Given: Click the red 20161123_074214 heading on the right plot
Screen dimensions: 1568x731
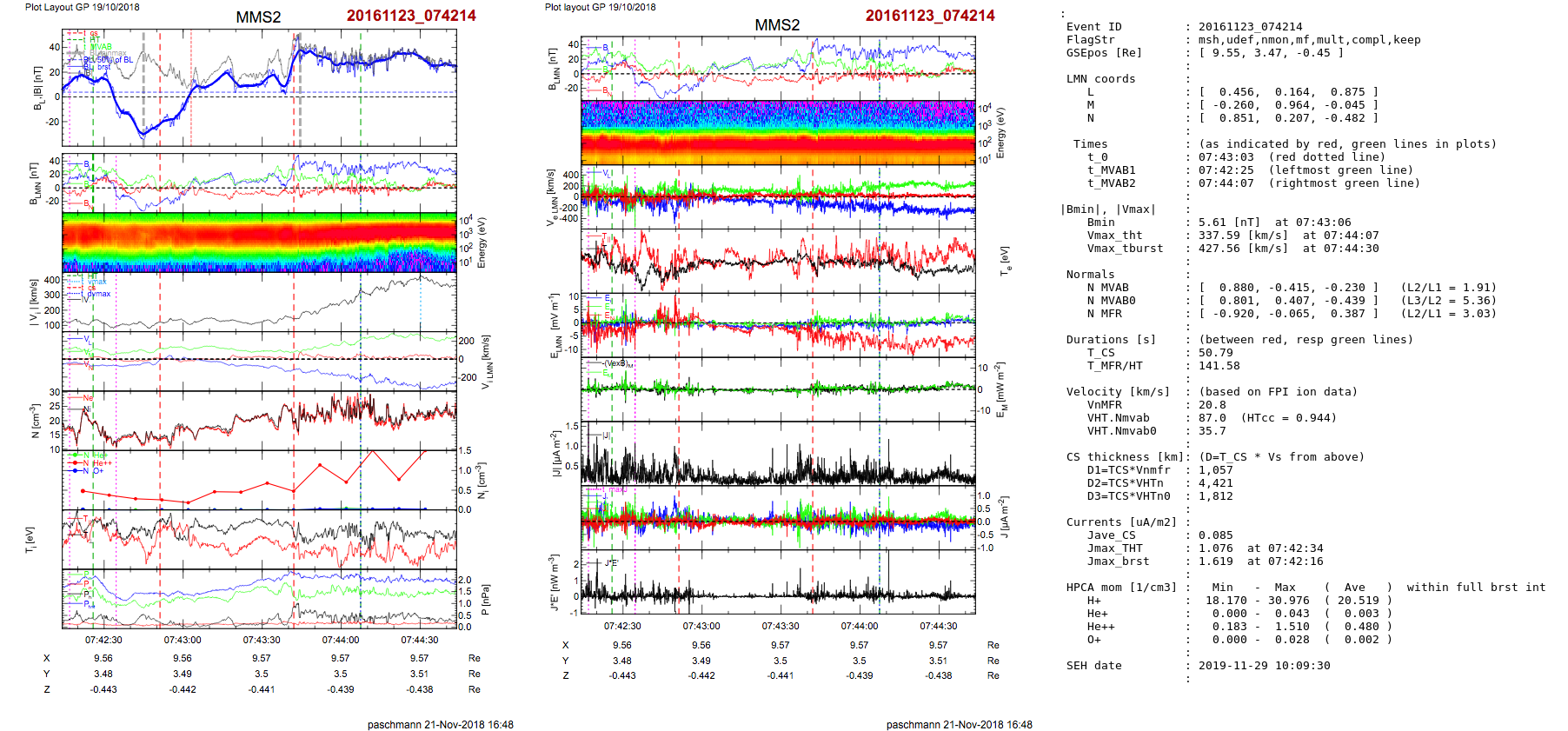Looking at the screenshot, I should pyautogui.click(x=930, y=16).
